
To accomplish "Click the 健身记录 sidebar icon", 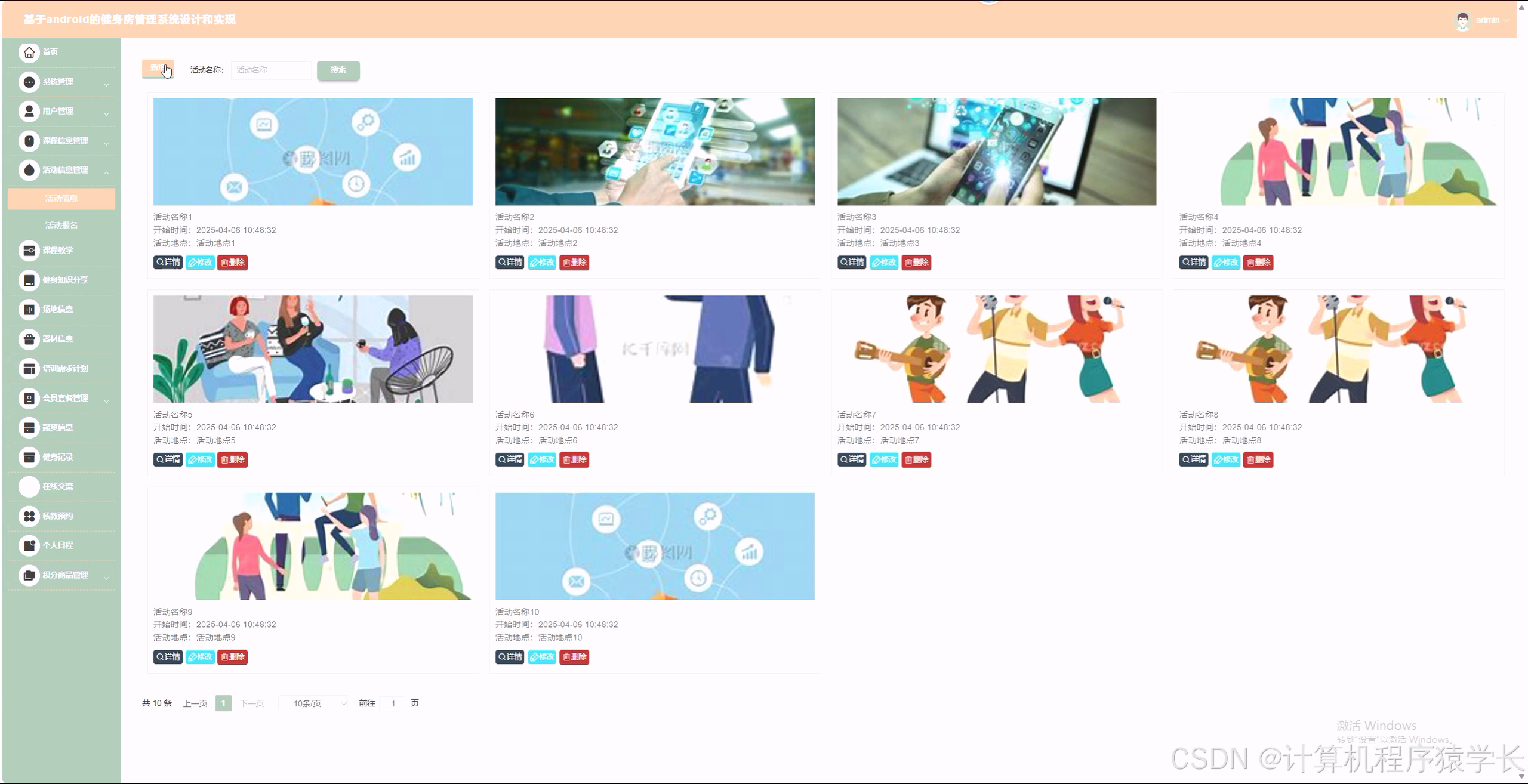I will pyautogui.click(x=29, y=457).
